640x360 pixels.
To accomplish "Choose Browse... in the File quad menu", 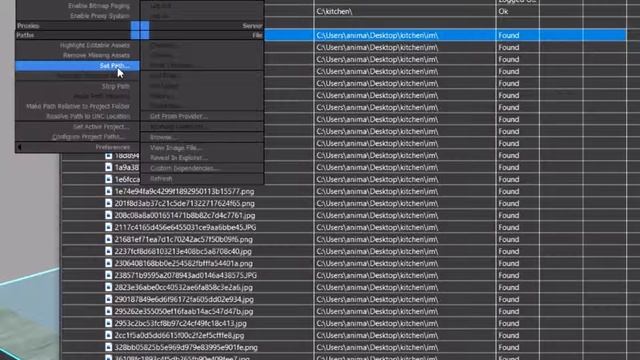I will (163, 137).
